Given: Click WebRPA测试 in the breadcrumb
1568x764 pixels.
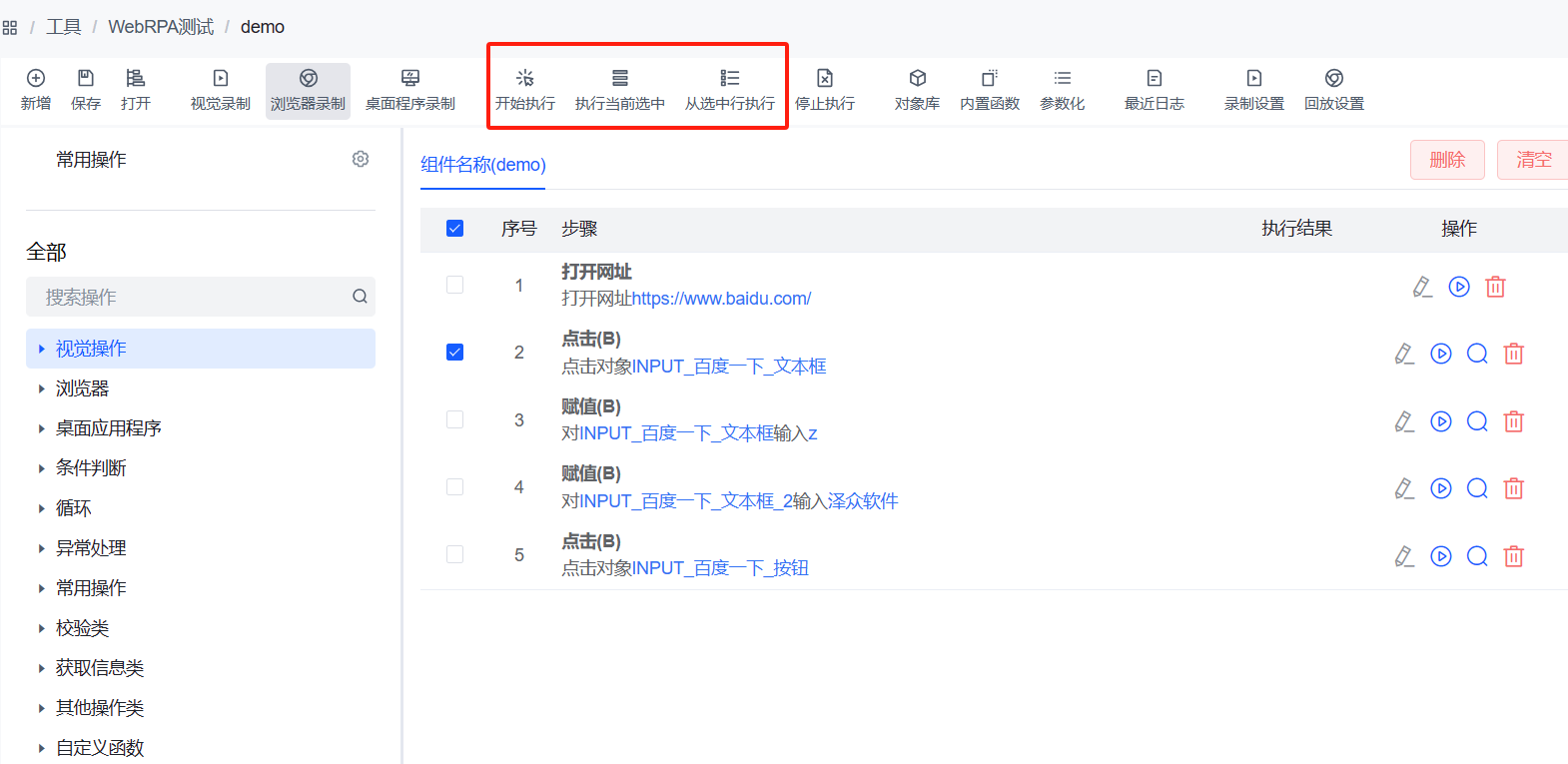Looking at the screenshot, I should pyautogui.click(x=161, y=27).
